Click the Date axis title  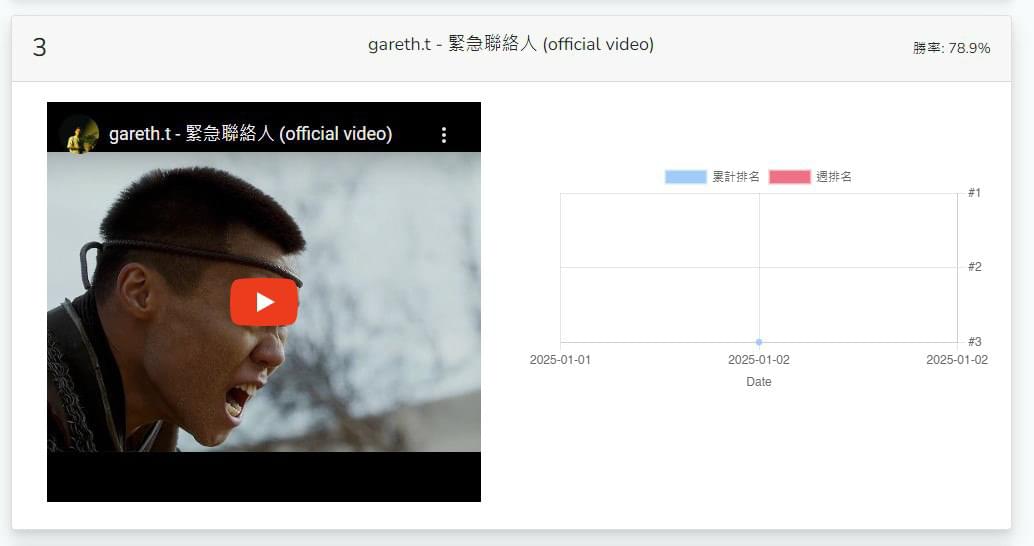pos(759,382)
